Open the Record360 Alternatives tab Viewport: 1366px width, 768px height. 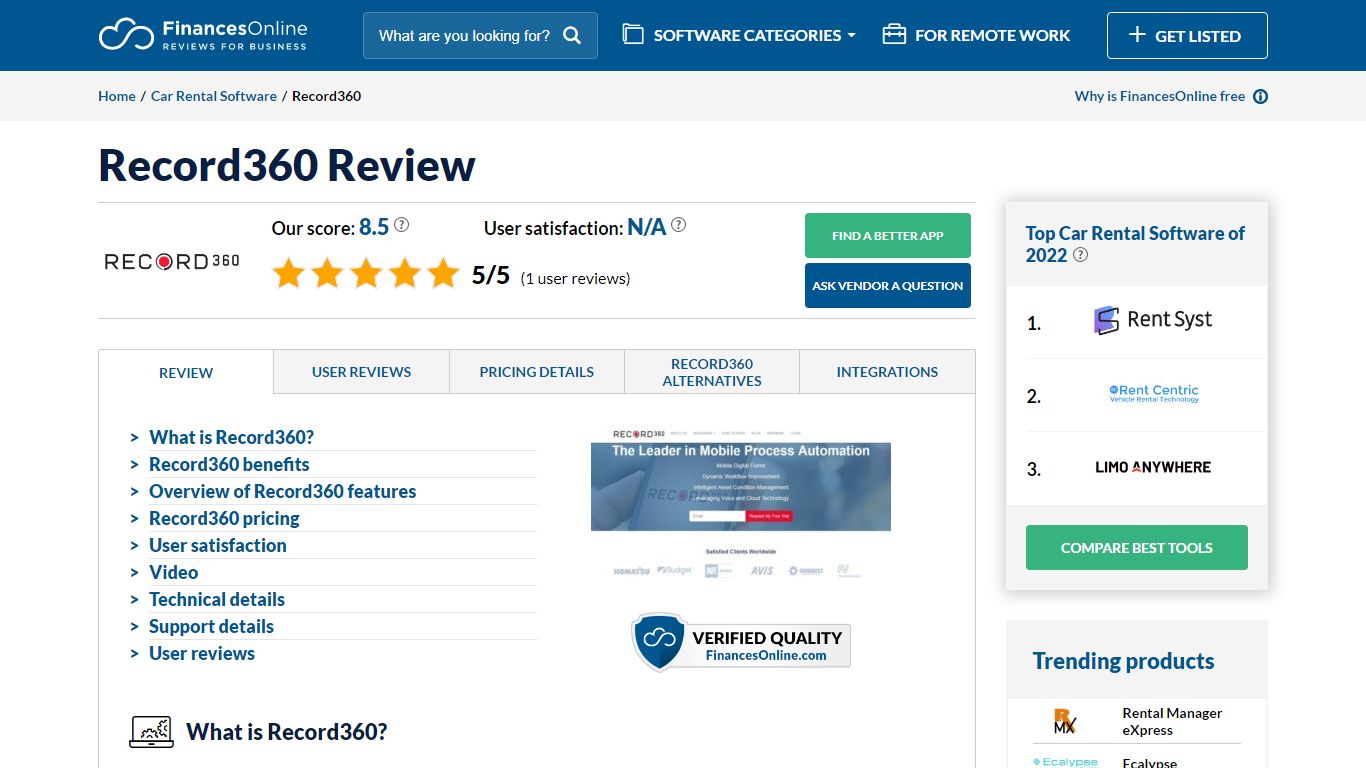click(x=712, y=371)
